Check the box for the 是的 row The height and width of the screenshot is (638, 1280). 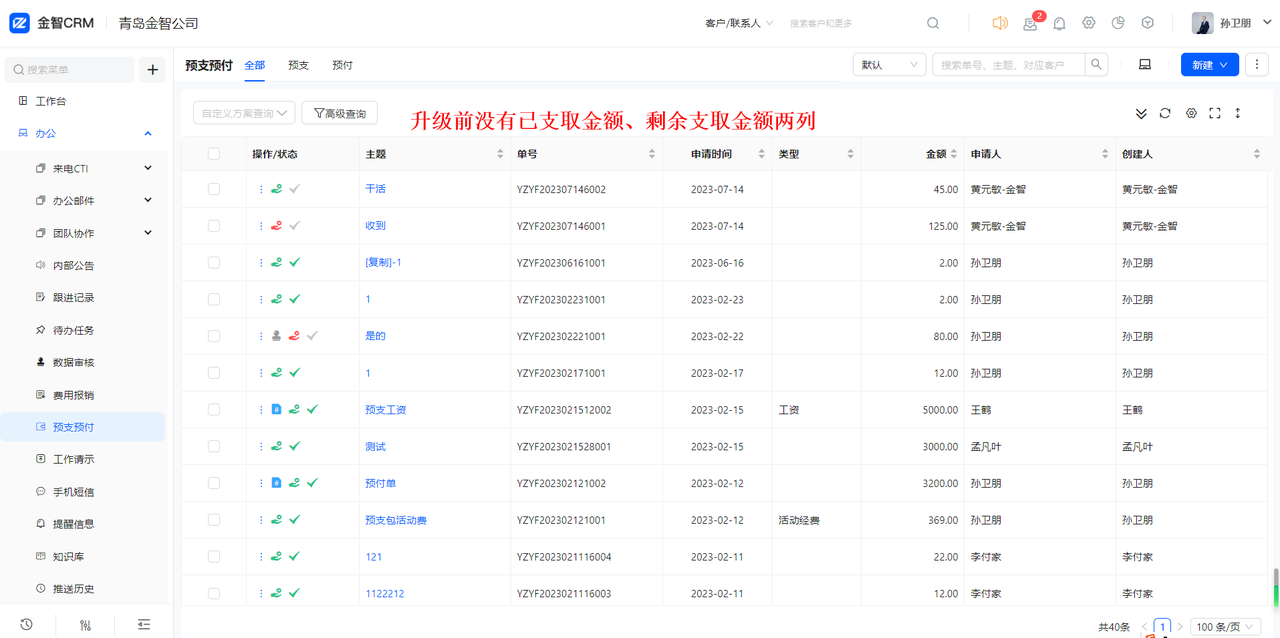point(214,336)
